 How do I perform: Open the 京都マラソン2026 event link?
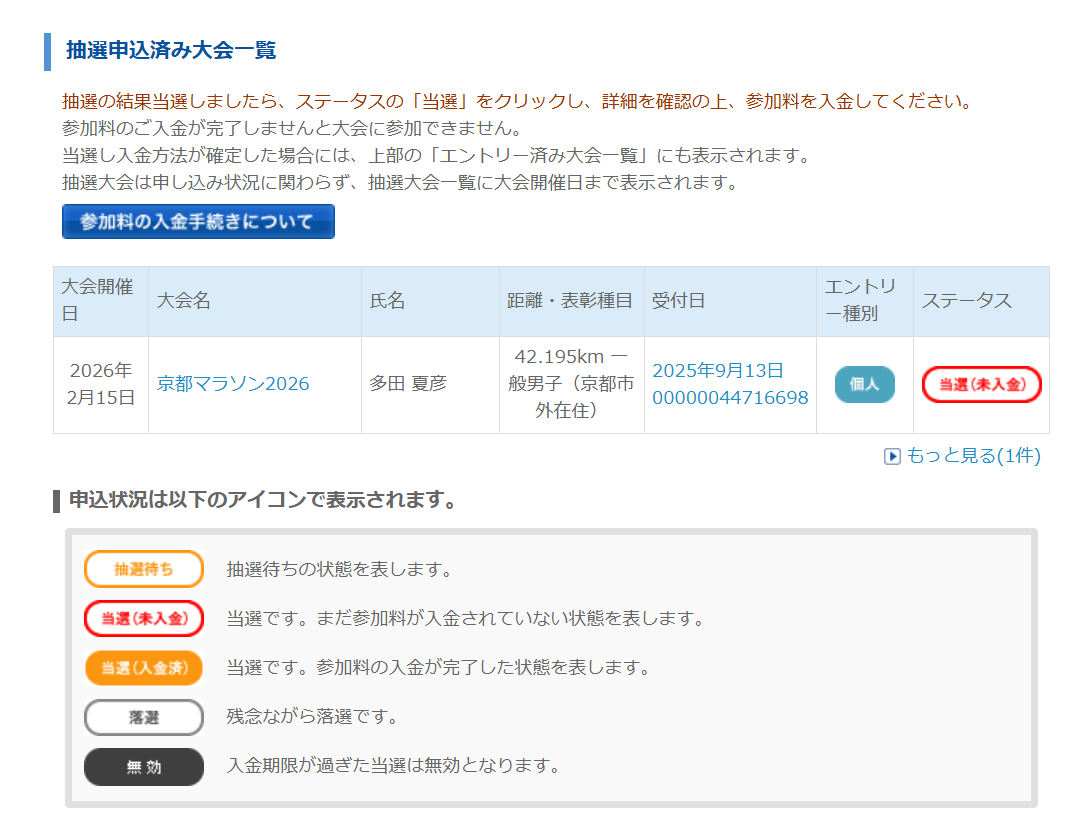(x=233, y=384)
